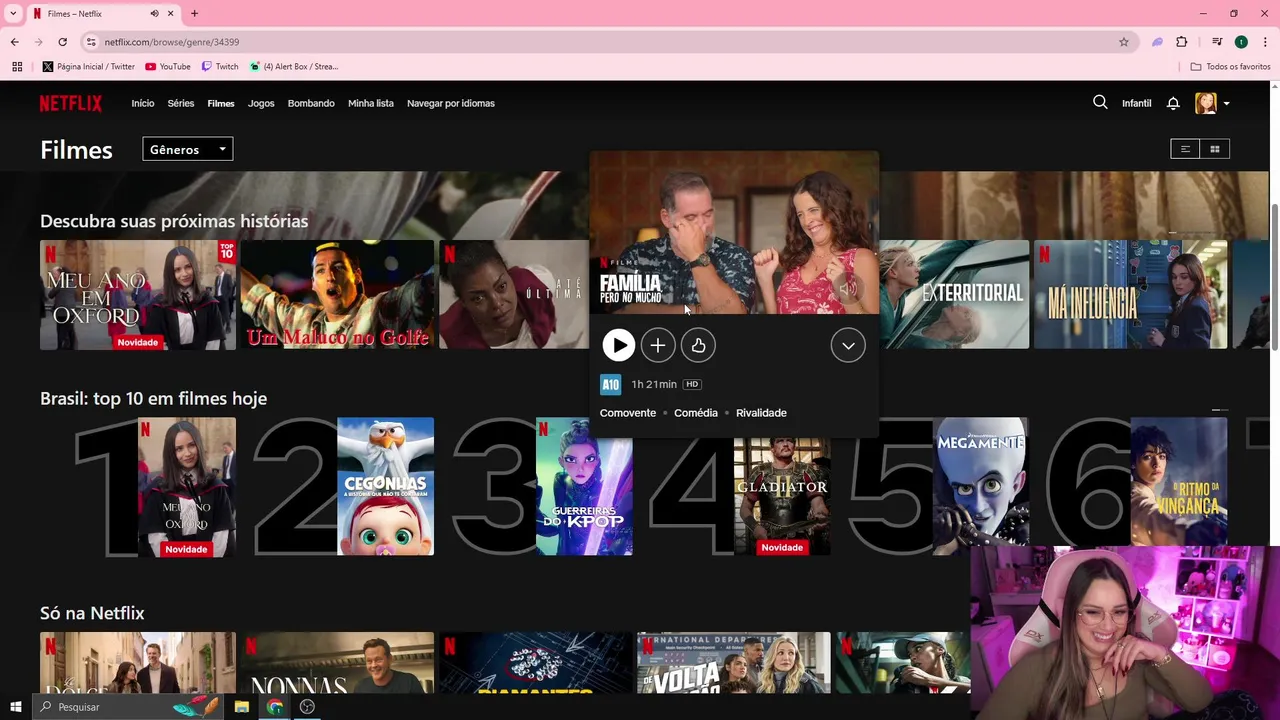
Task: Open the Nonnas thumbnail
Action: click(337, 662)
